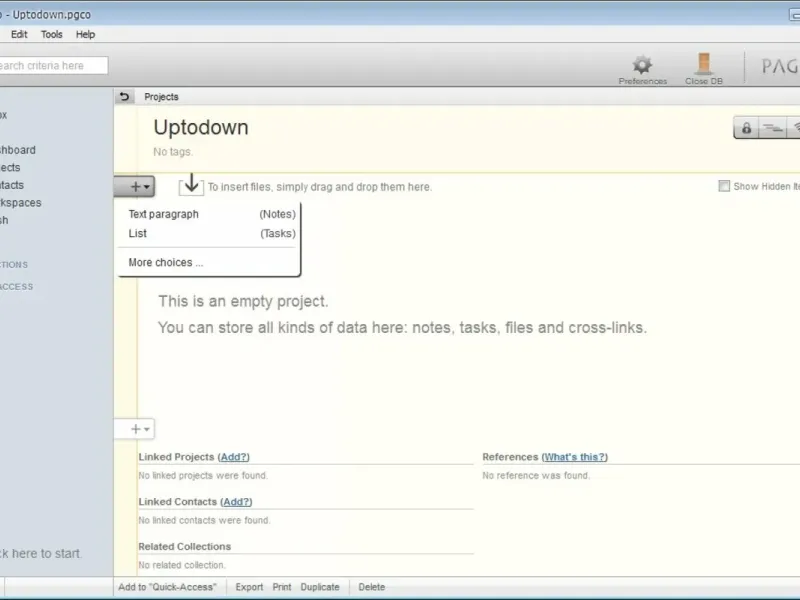Screen dimensions: 800x600
Task: Focus the search criteria input field
Action: pos(53,66)
